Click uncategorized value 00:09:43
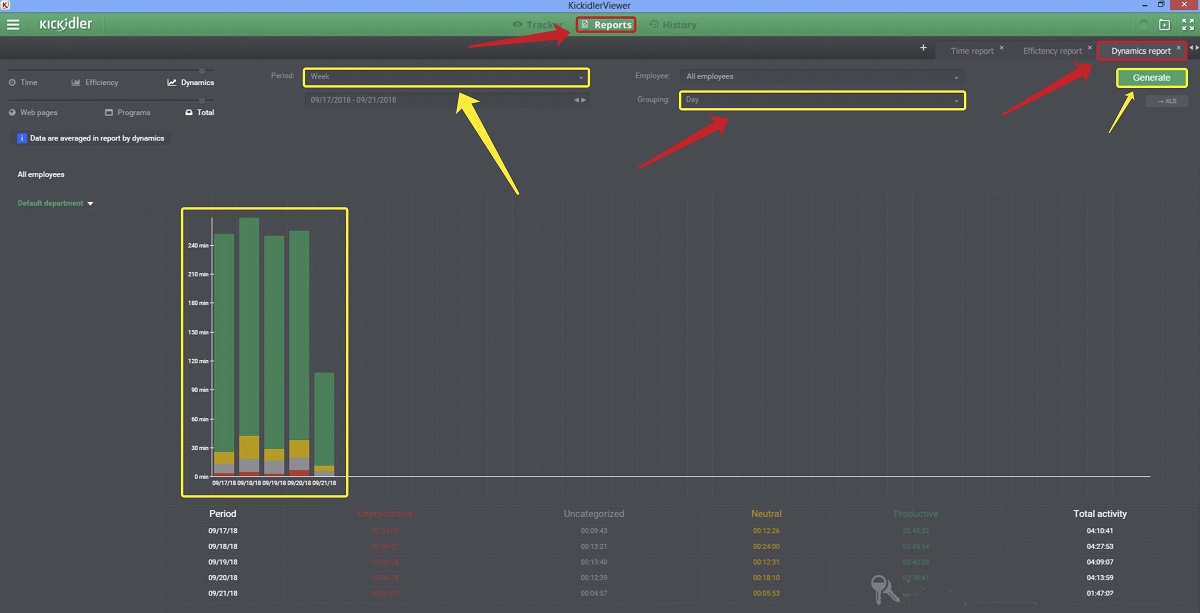The width and height of the screenshot is (1200, 613). [x=594, y=531]
